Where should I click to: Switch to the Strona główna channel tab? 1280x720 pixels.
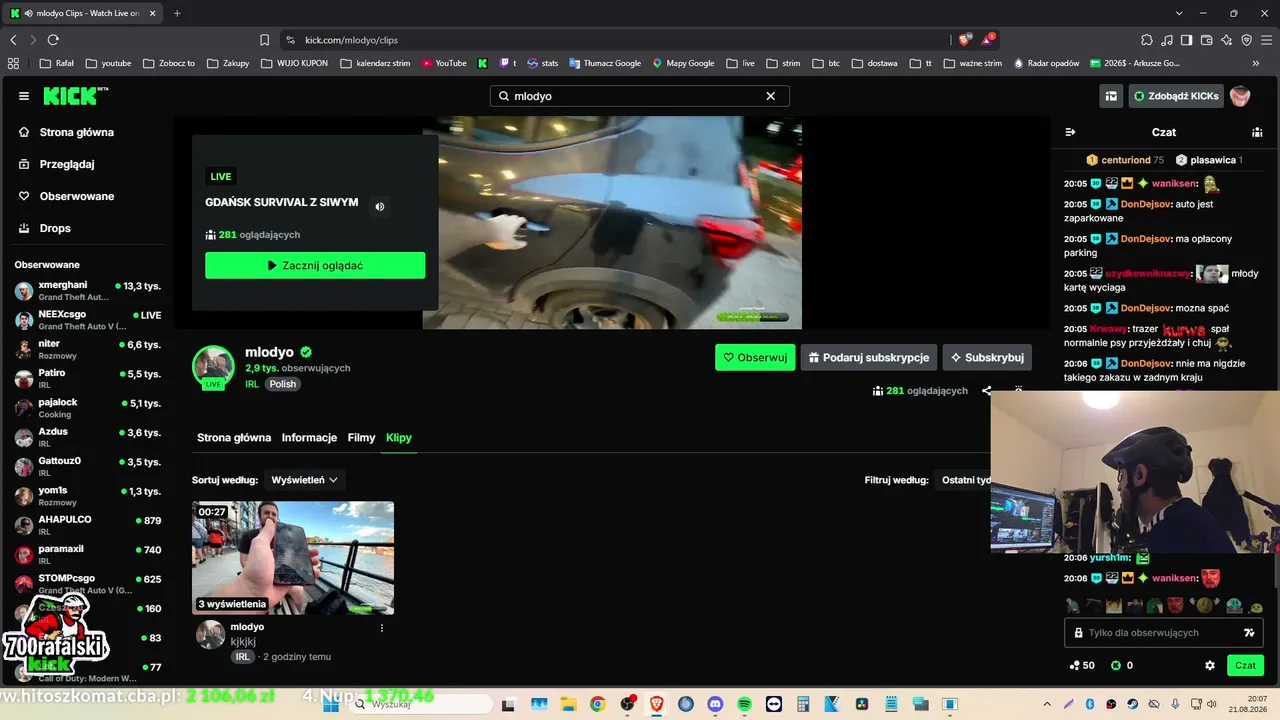point(234,438)
